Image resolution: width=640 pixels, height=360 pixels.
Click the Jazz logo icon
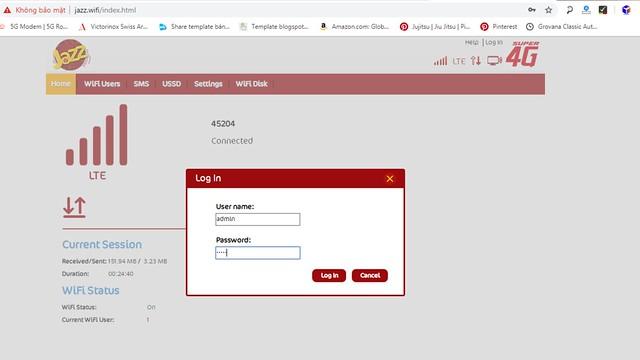coord(71,55)
